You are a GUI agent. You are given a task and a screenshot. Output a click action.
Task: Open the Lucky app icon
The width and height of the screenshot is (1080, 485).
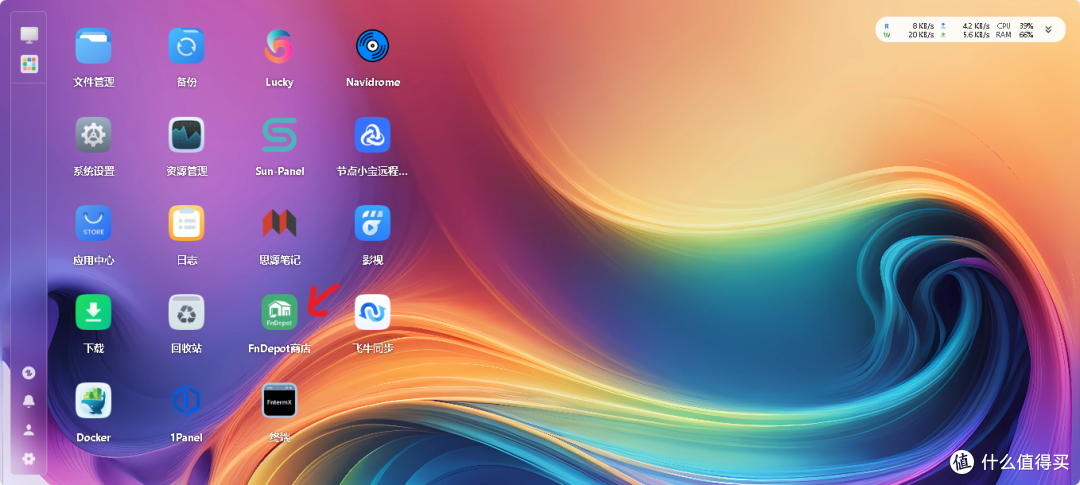(x=279, y=46)
